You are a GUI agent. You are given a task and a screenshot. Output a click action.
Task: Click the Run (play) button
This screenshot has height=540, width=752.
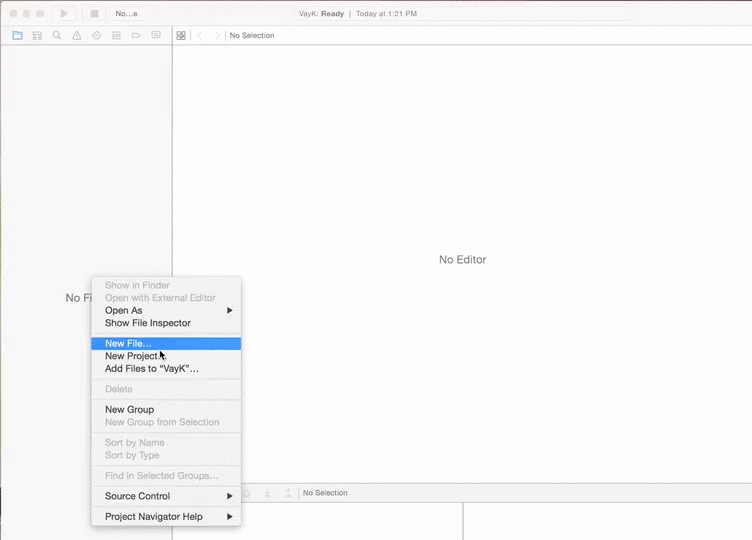coord(64,14)
